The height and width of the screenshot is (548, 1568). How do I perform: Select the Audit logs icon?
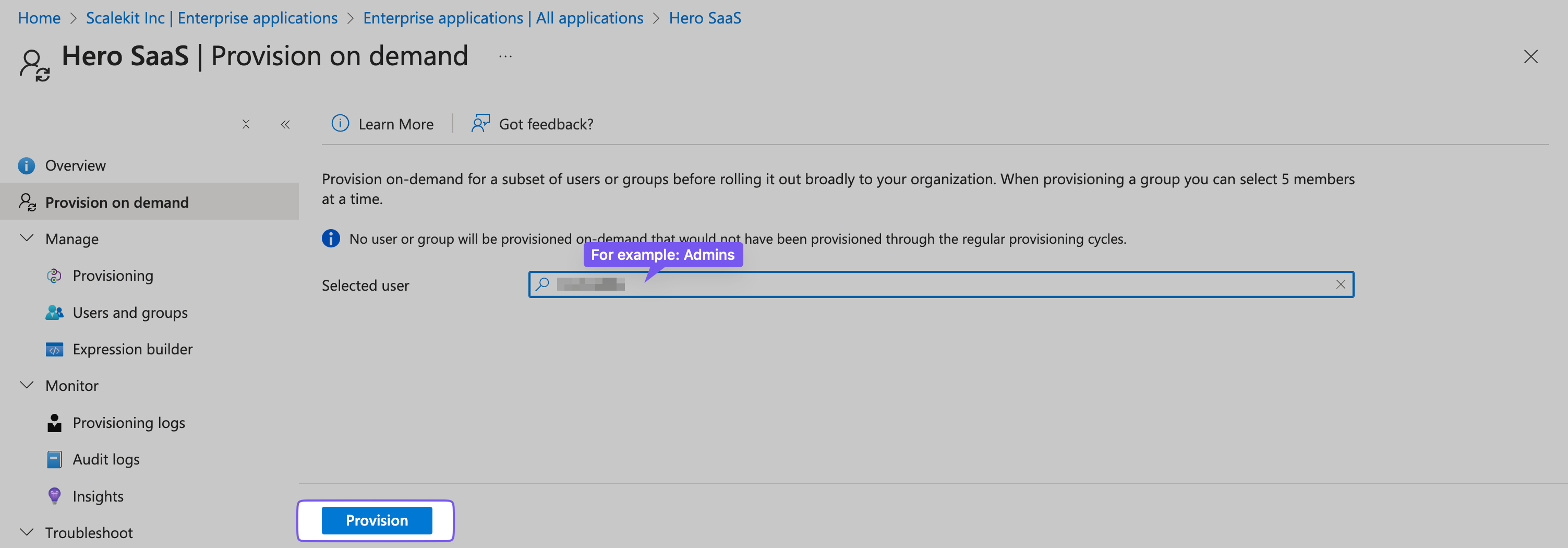click(54, 459)
